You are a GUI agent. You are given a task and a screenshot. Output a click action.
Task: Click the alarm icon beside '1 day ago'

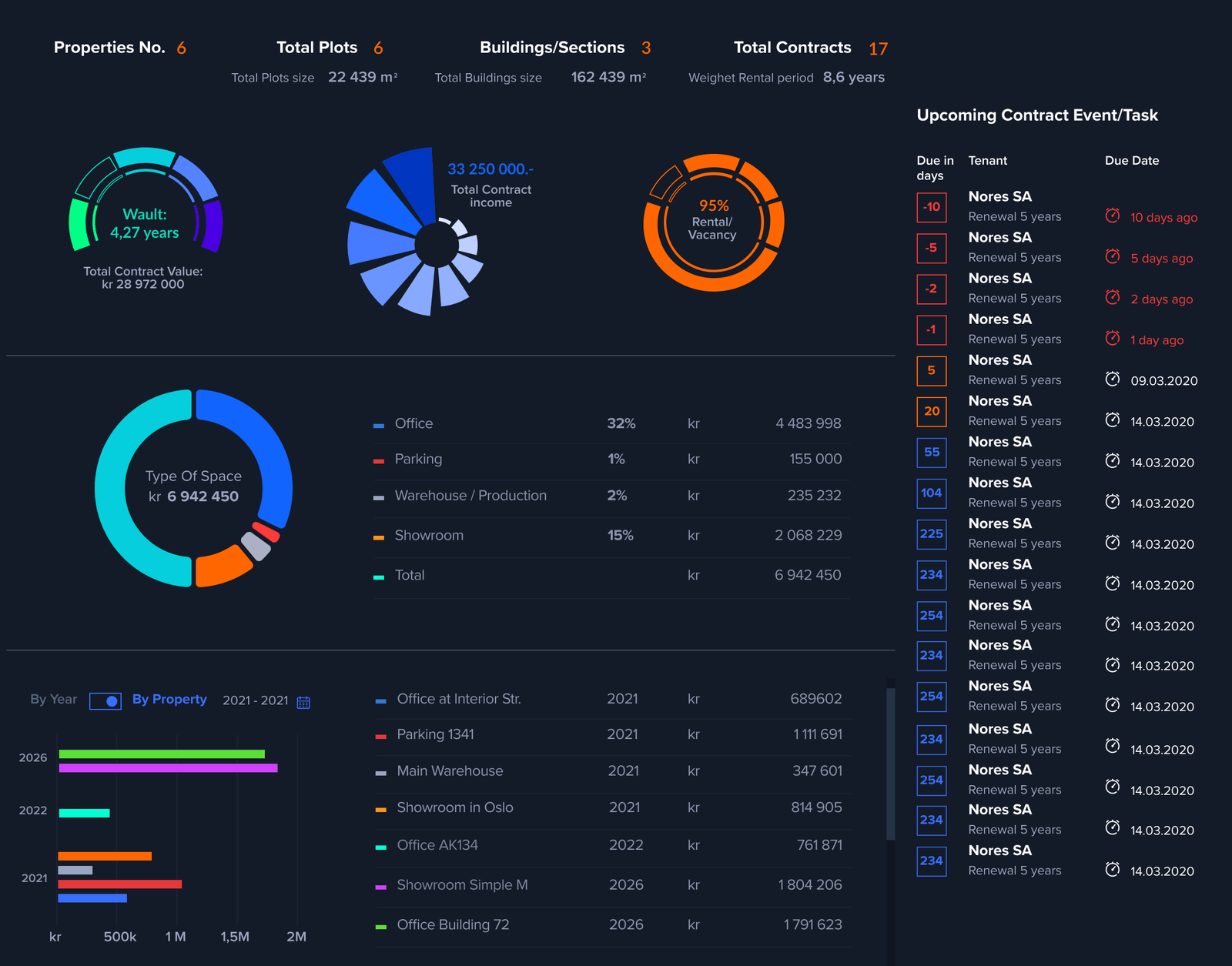[1113, 338]
